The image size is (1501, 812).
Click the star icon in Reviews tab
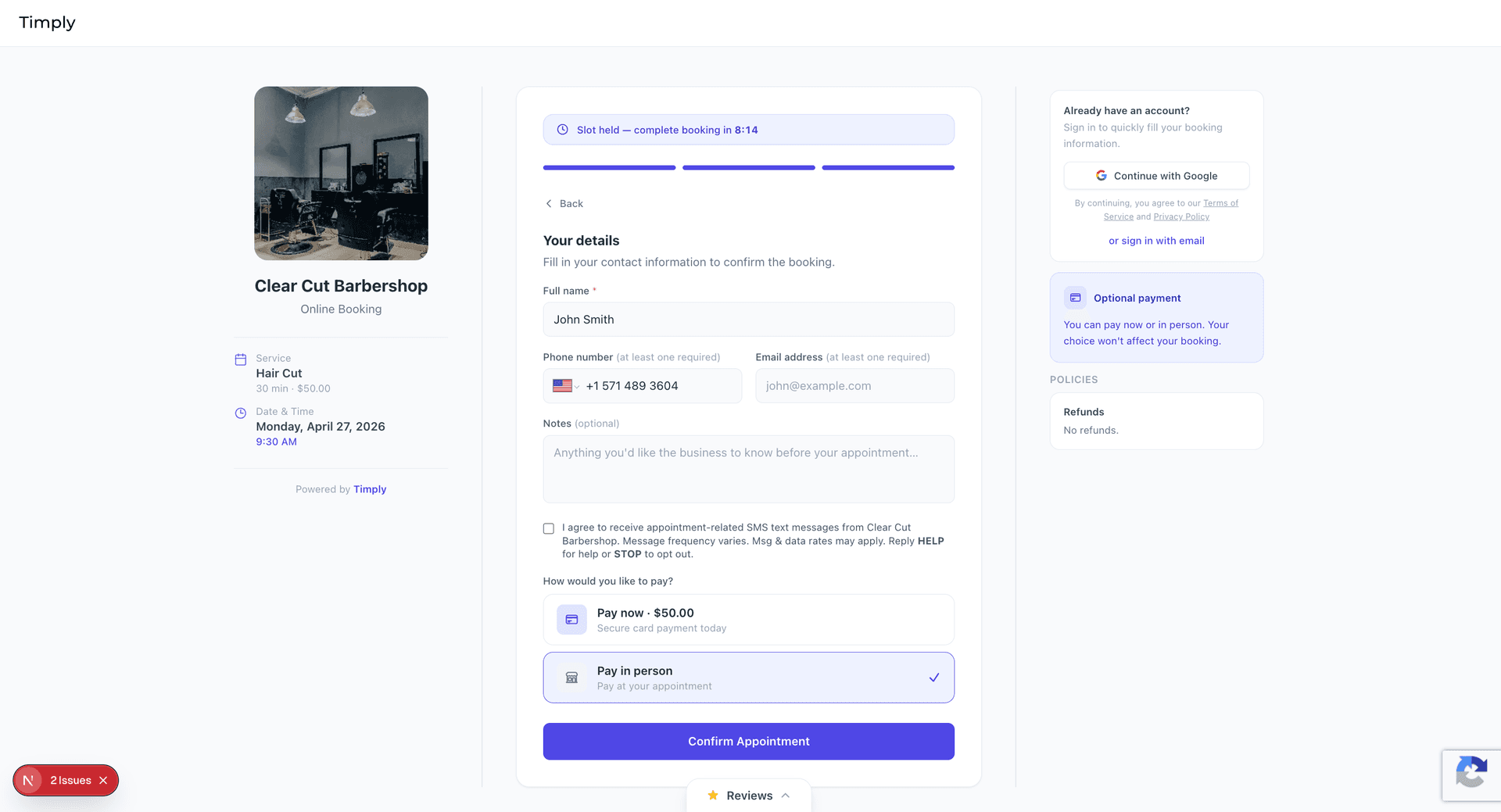coord(712,795)
